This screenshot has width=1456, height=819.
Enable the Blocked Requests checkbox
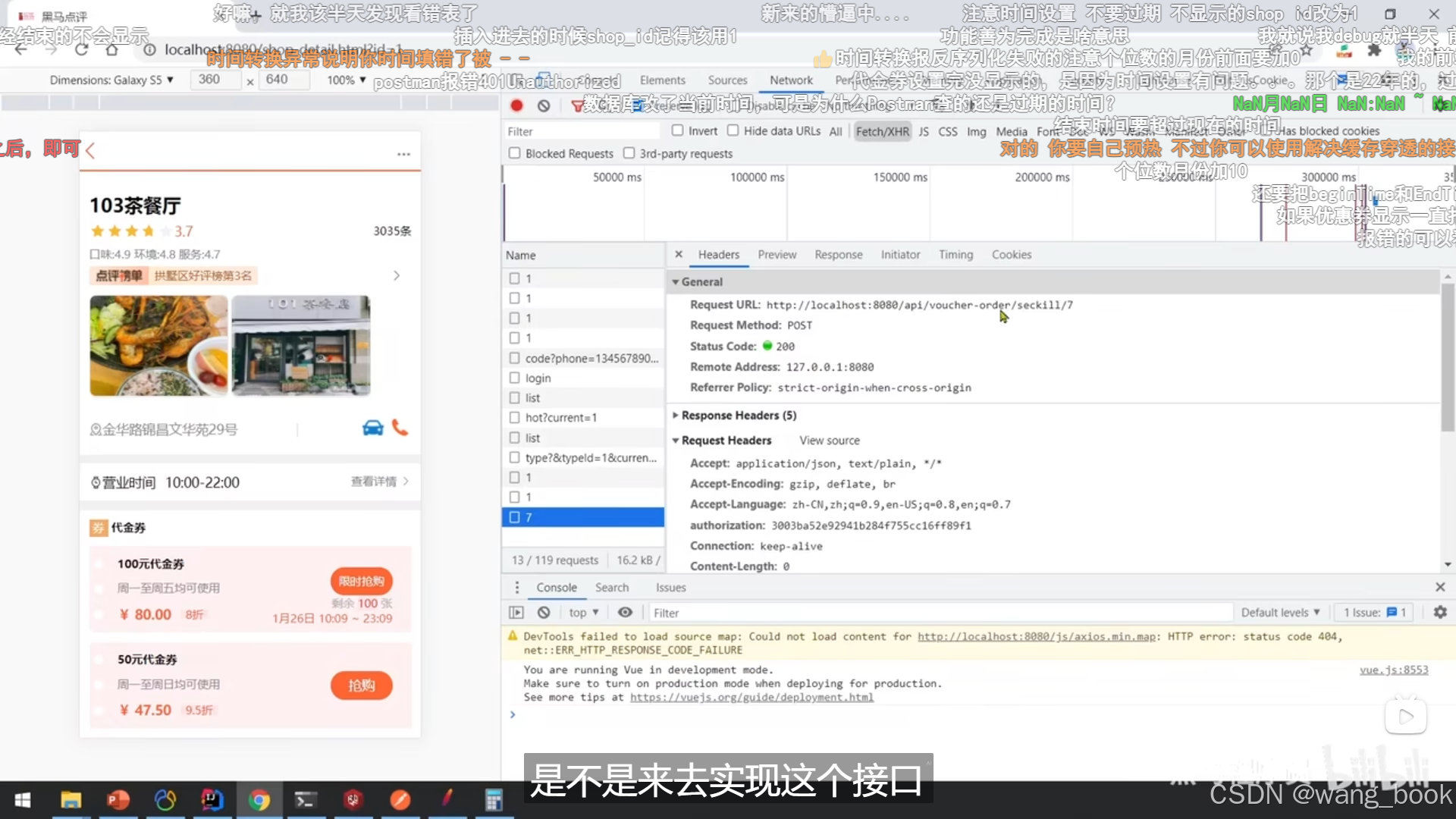coord(514,153)
